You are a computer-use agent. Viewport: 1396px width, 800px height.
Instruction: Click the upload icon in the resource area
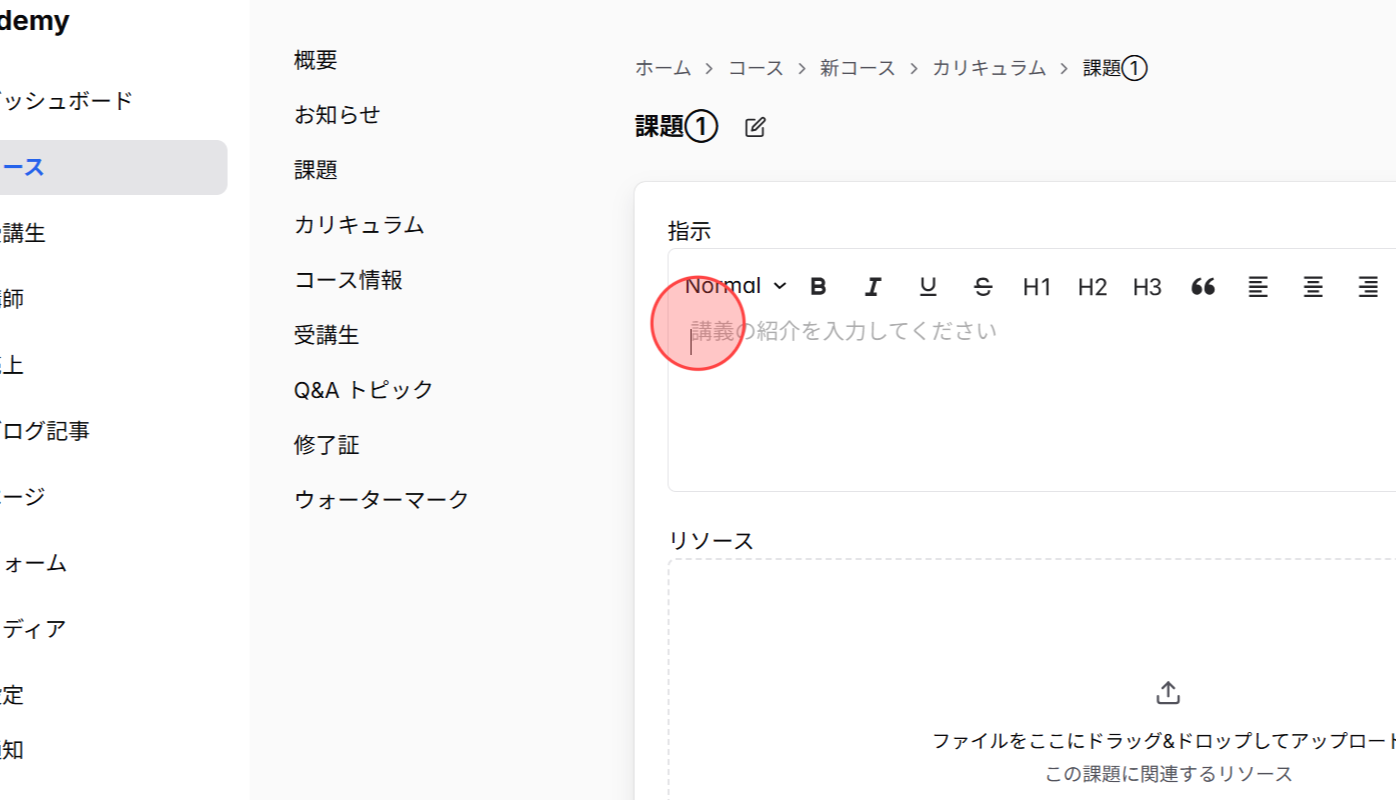1167,691
